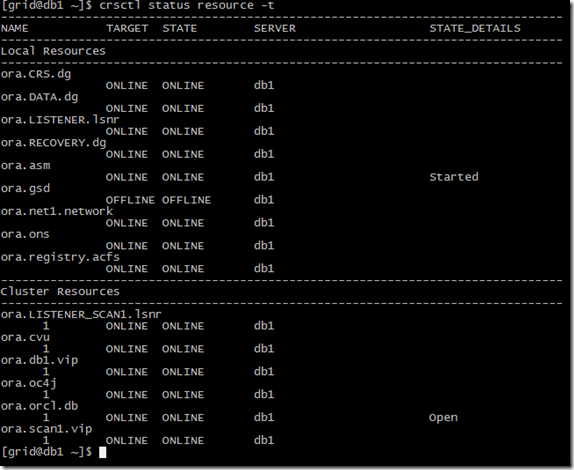This screenshot has width=574, height=470.
Task: Click the db1 server value under ora.db1.vip
Action: pyautogui.click(x=264, y=372)
